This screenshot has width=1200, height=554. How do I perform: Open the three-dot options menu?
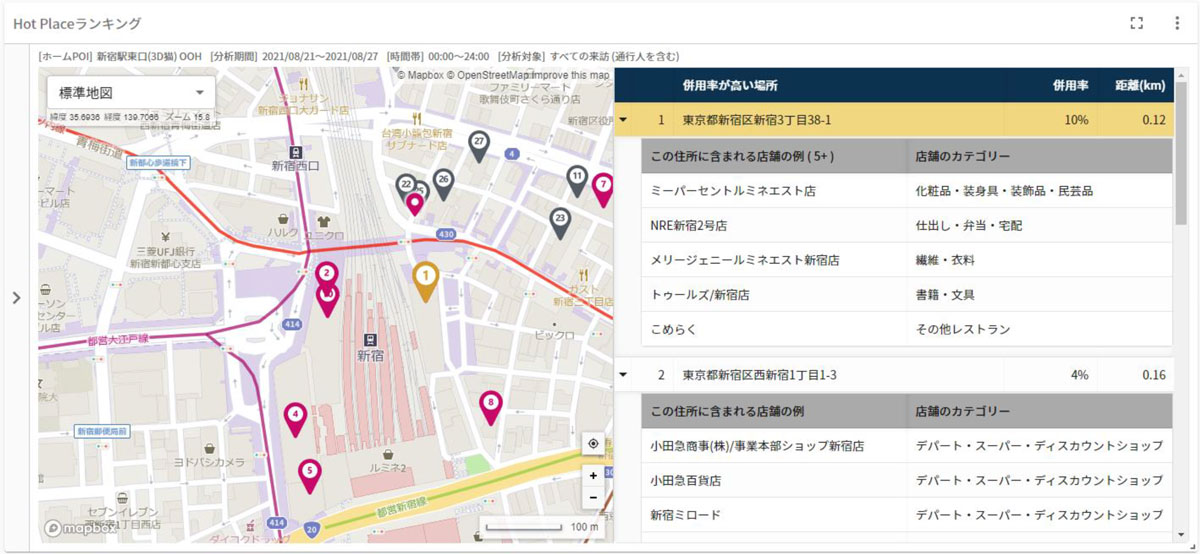1176,23
